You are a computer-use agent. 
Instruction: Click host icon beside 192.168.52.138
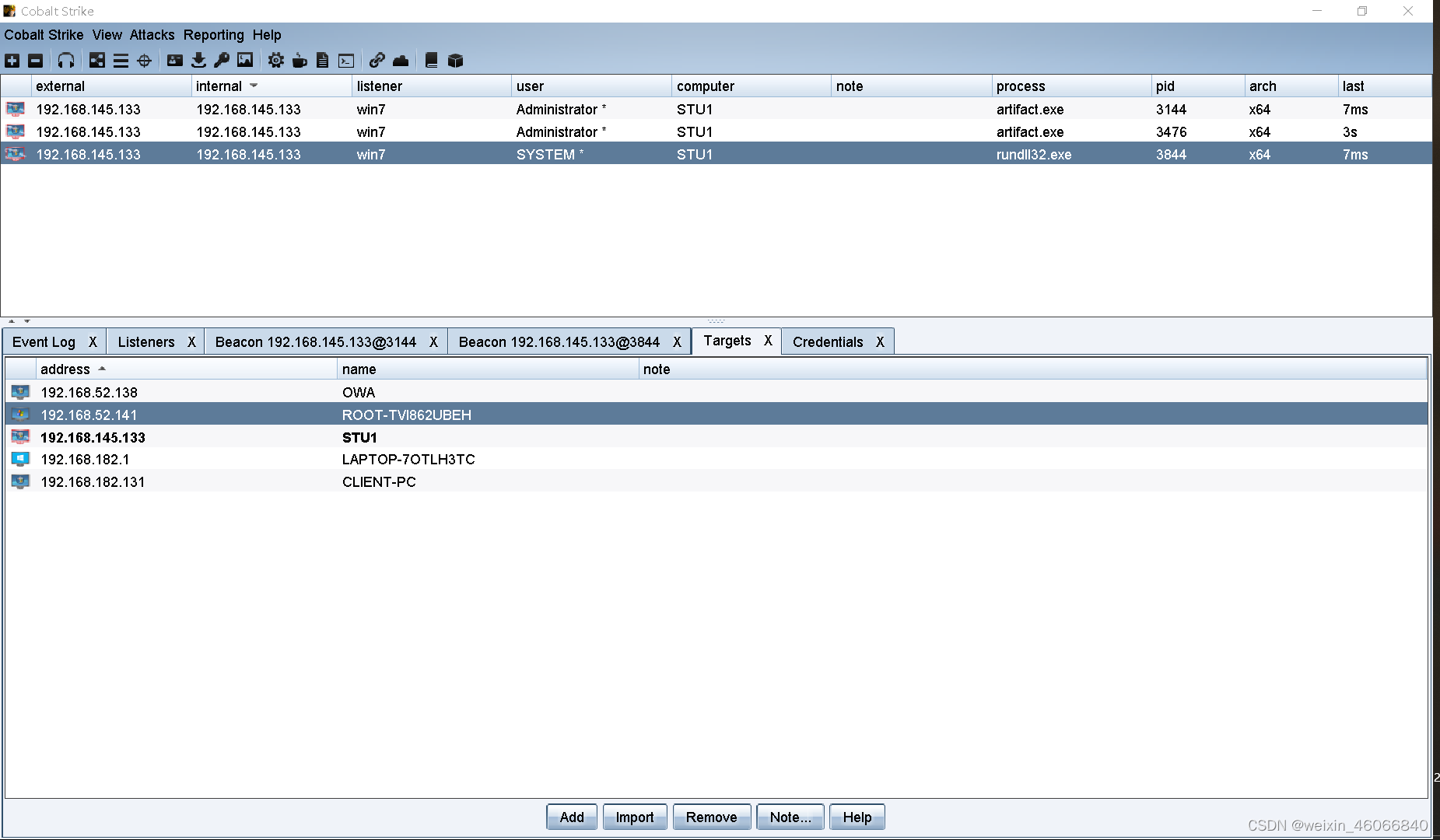tap(20, 392)
